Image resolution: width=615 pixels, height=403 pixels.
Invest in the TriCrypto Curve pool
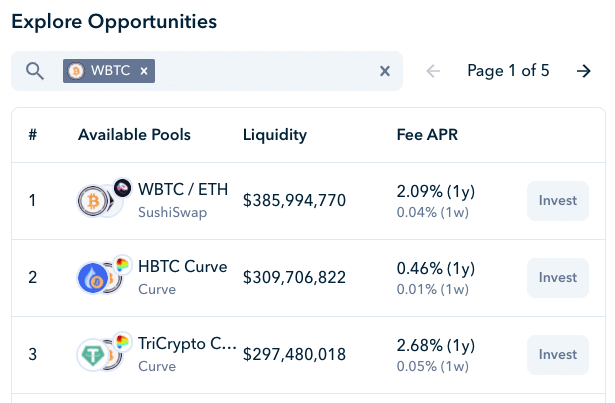[x=557, y=354]
